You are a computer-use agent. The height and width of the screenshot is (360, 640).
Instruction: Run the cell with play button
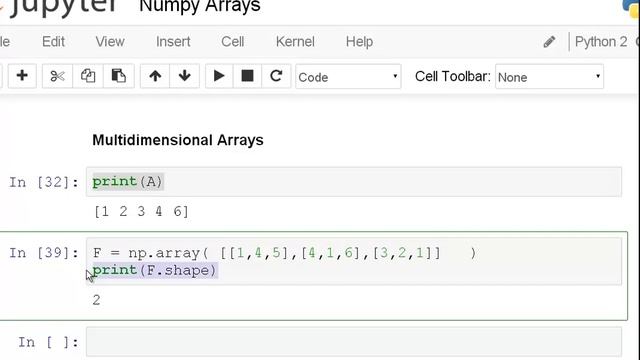219,76
